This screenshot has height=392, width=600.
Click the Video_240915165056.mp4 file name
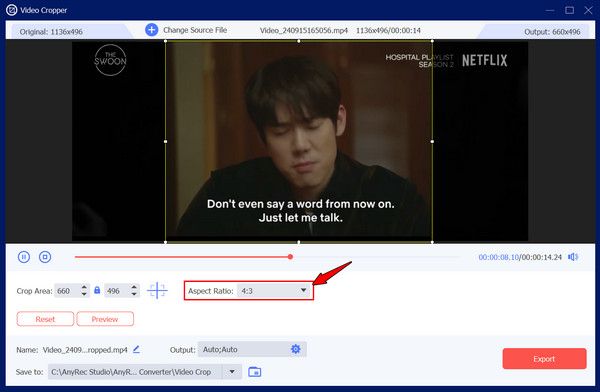coord(304,30)
